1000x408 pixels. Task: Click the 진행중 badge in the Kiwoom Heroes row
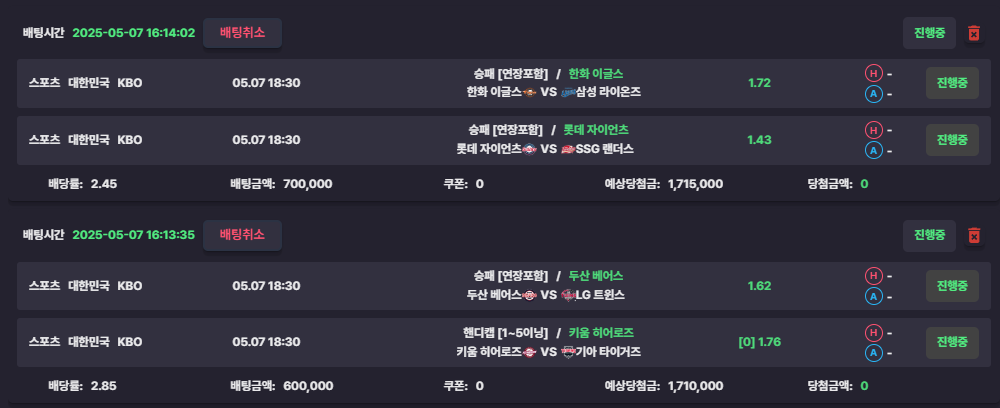pyautogui.click(x=952, y=342)
